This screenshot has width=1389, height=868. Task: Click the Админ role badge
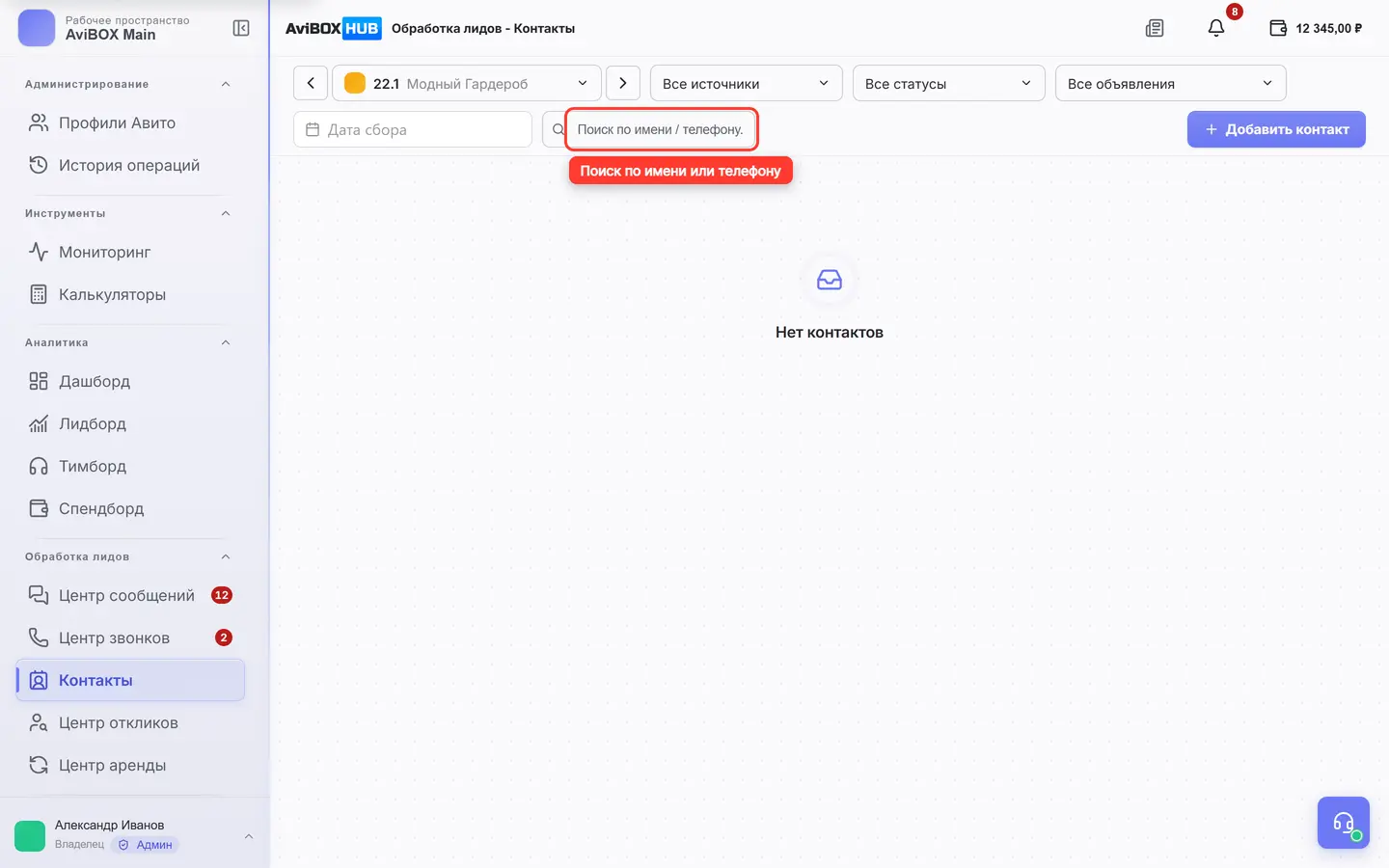(x=145, y=845)
